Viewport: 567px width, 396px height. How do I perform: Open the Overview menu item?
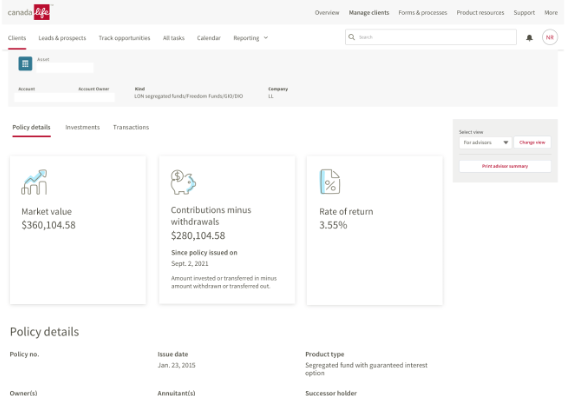pyautogui.click(x=327, y=13)
